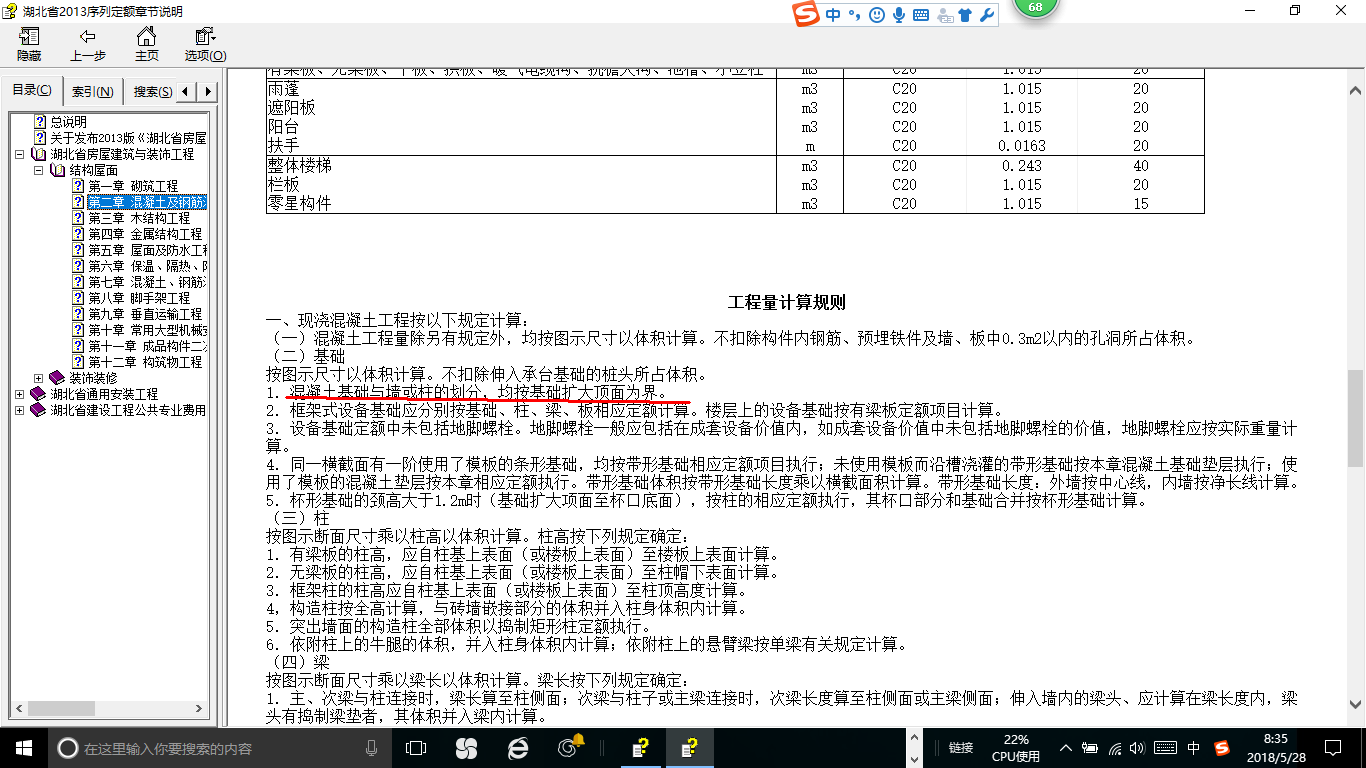Select 湖北省通用安装工程 book entry

[x=104, y=394]
